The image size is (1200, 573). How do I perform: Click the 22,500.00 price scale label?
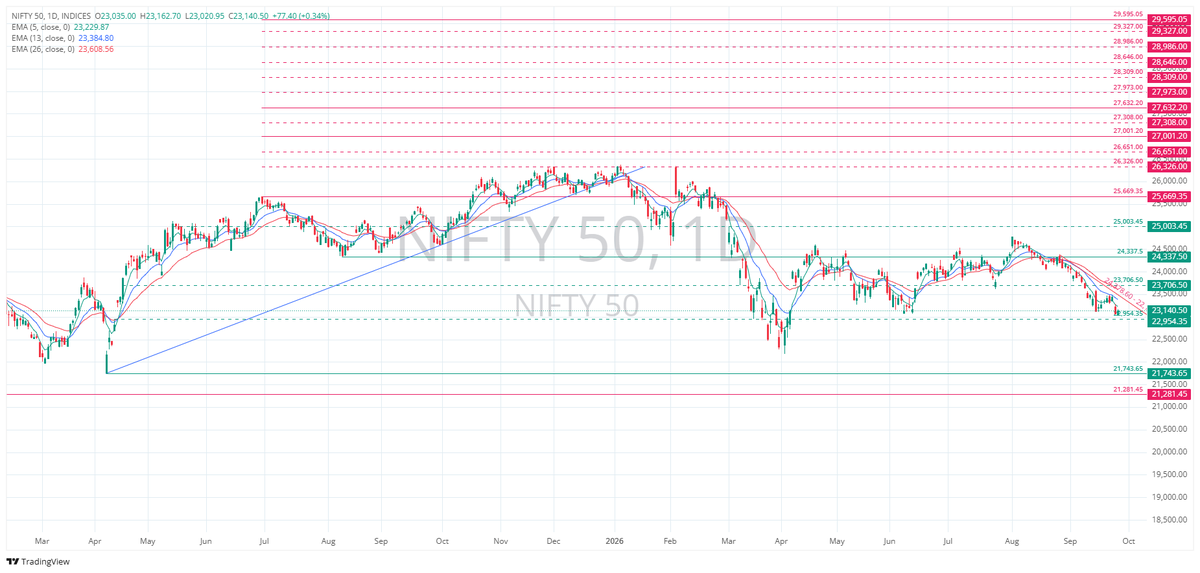pos(1169,338)
